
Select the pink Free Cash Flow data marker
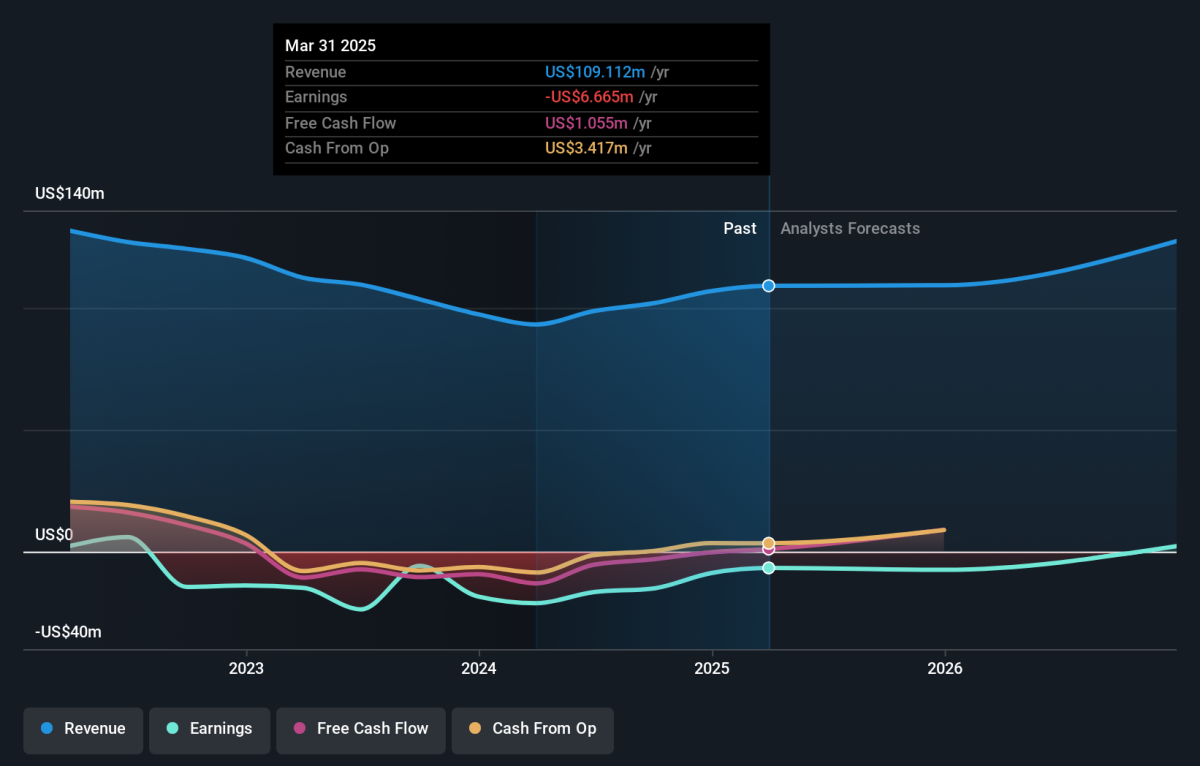[769, 549]
